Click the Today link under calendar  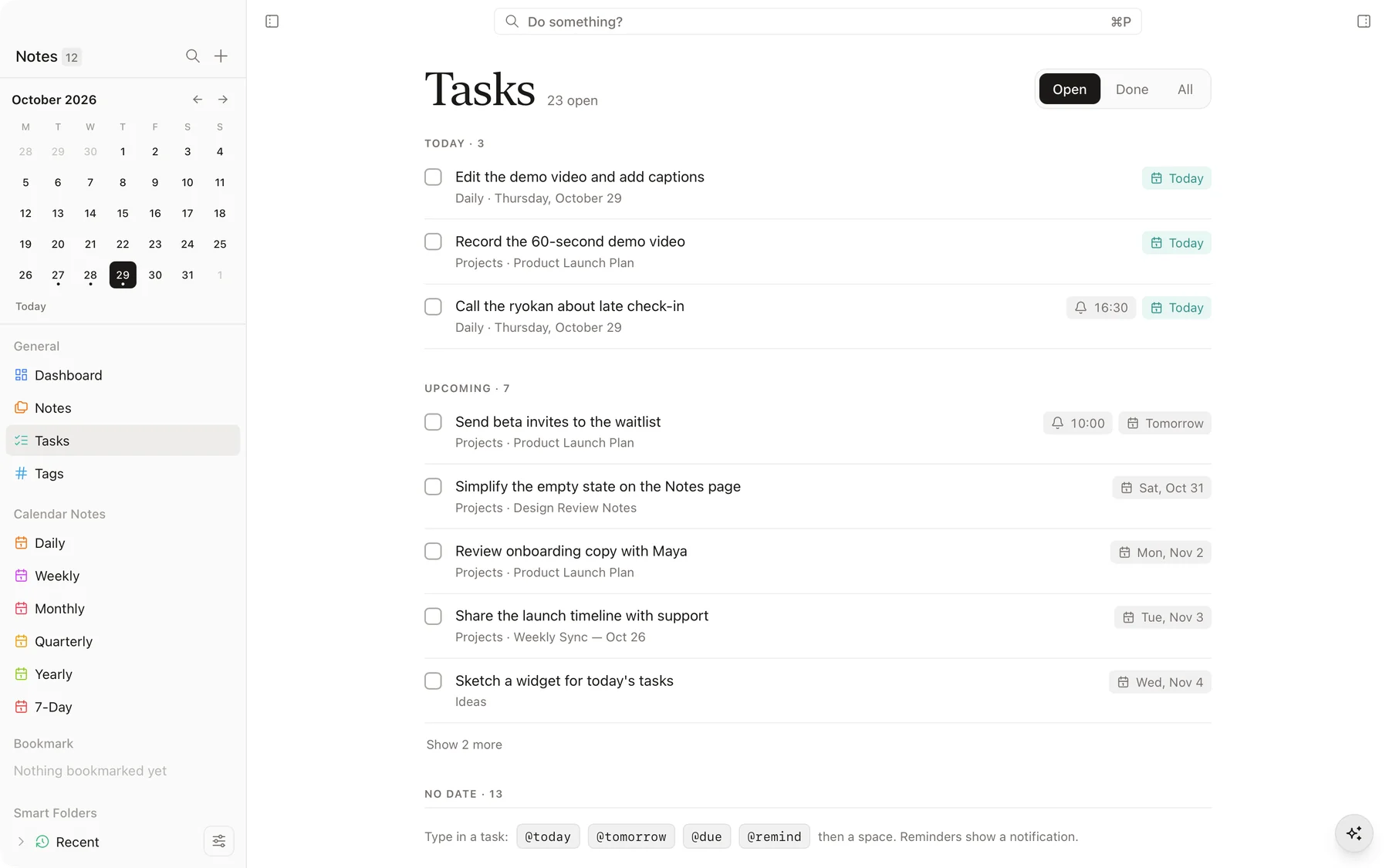pos(31,306)
